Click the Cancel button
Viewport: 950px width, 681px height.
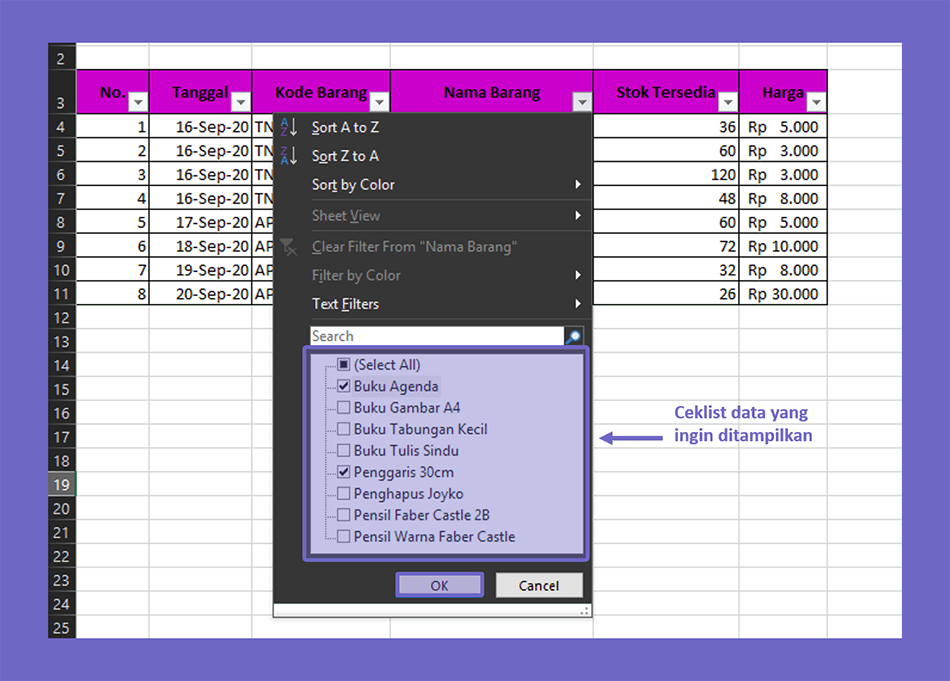coord(539,585)
